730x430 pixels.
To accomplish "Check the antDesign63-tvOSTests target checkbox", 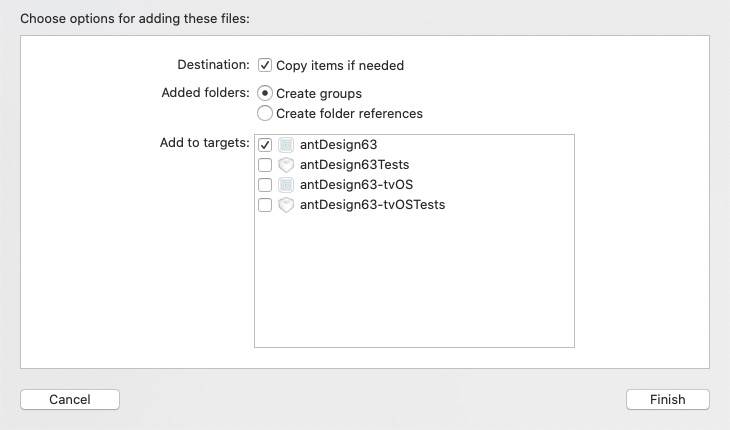I will (x=265, y=205).
